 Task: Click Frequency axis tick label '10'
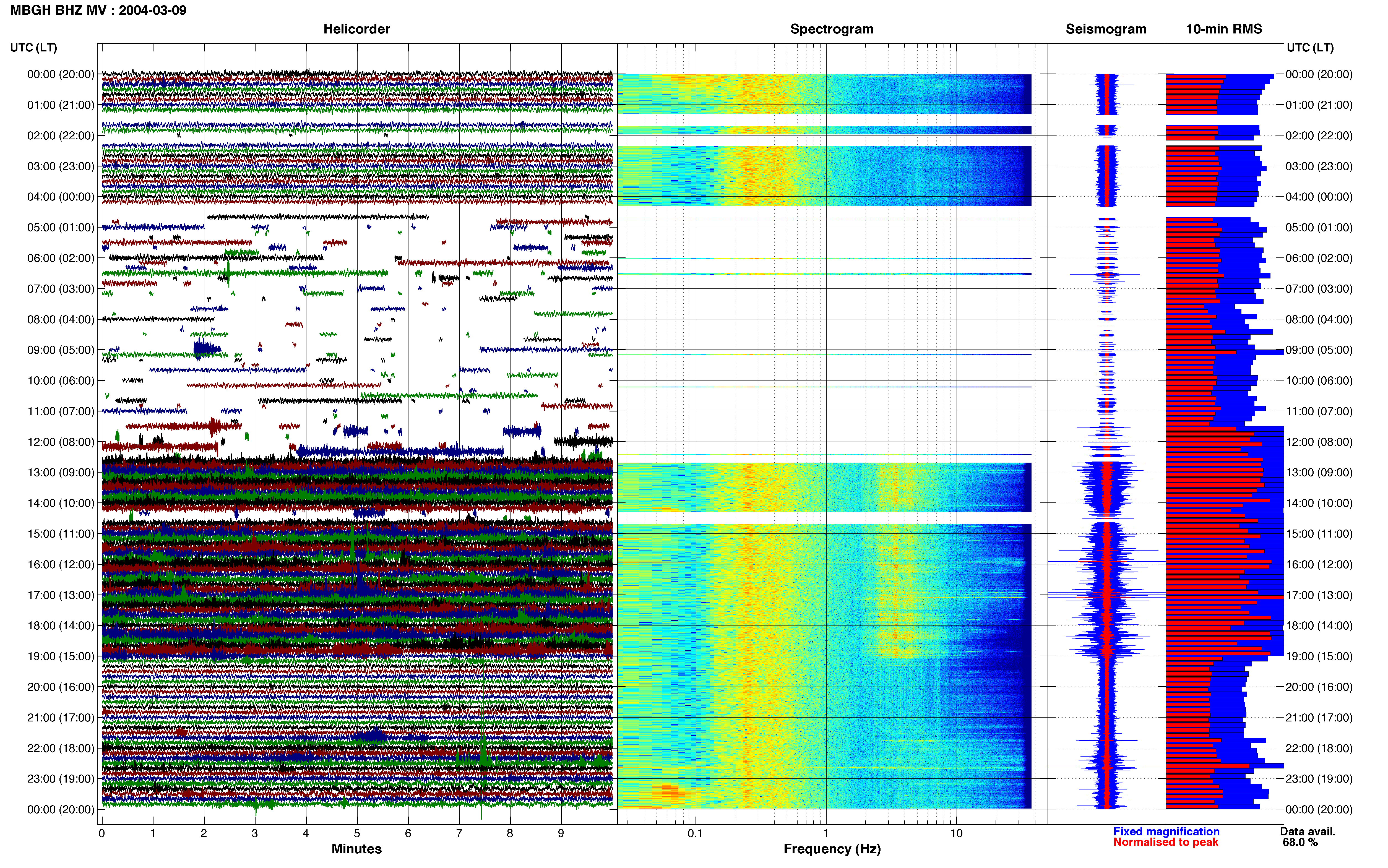click(x=956, y=833)
